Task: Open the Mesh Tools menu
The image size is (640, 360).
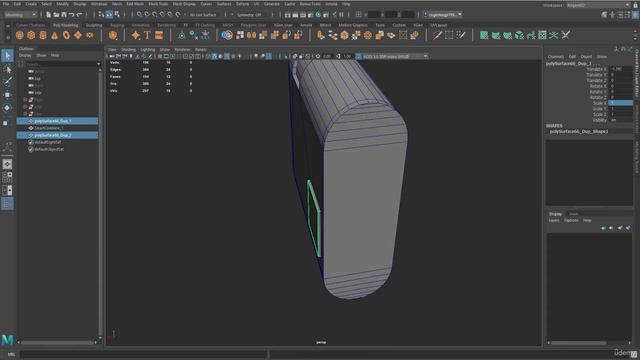Action: [x=158, y=4]
